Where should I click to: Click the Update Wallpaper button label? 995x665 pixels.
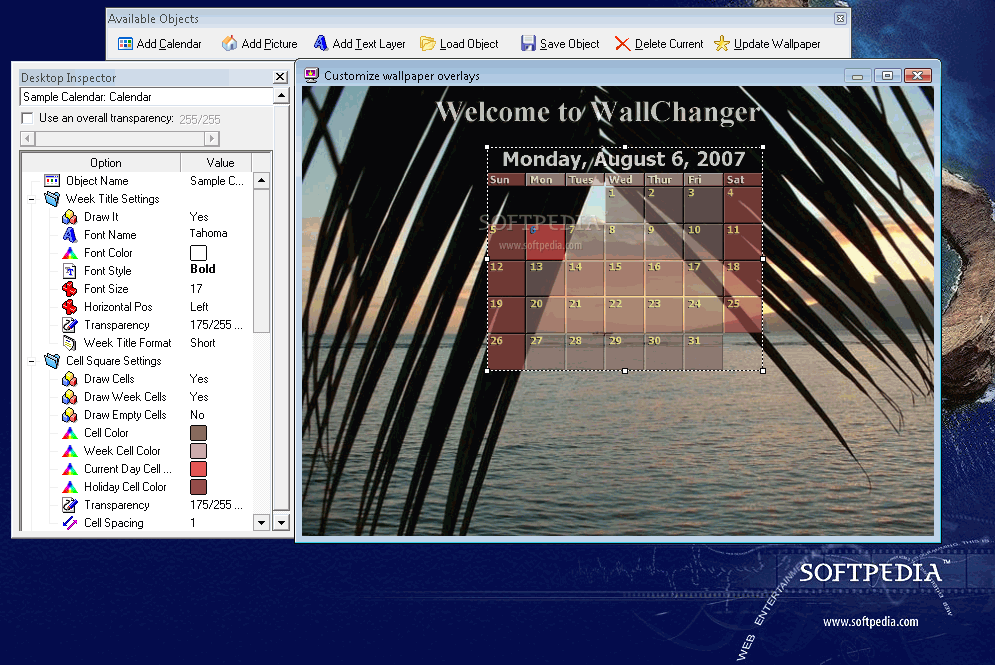click(x=777, y=44)
